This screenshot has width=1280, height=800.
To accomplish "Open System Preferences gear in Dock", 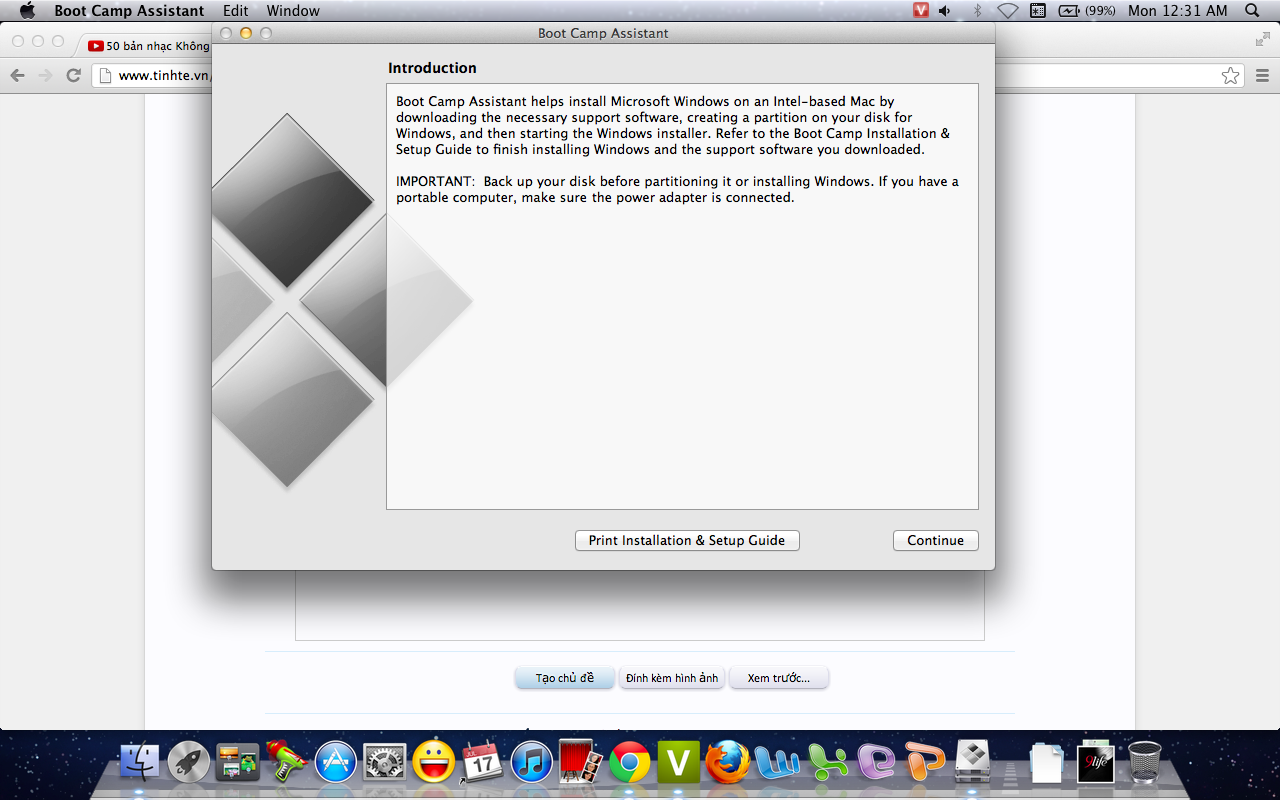I will coord(385,763).
